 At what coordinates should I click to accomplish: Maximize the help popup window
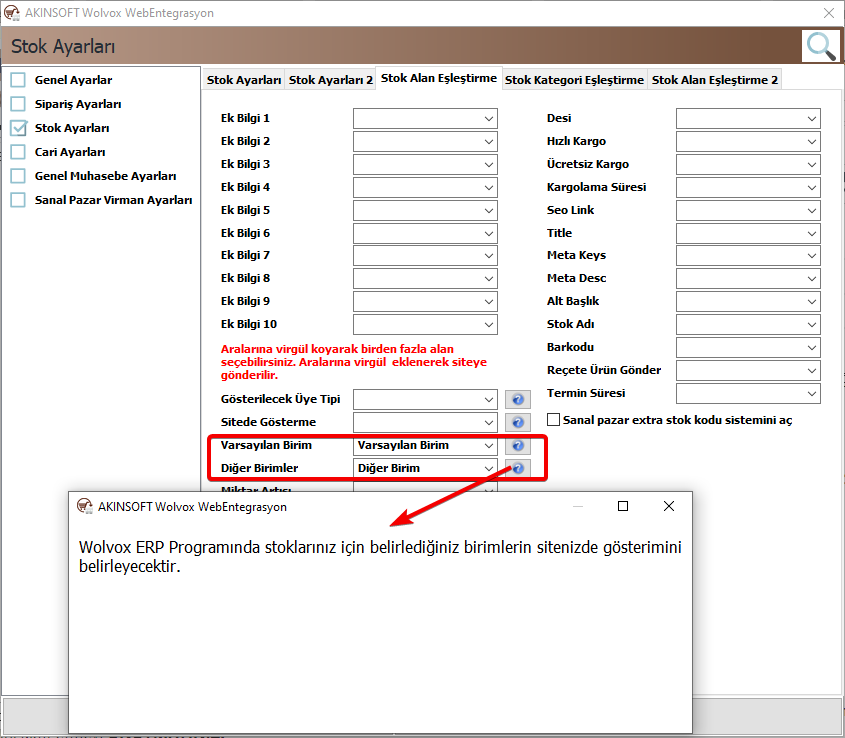[x=622, y=506]
